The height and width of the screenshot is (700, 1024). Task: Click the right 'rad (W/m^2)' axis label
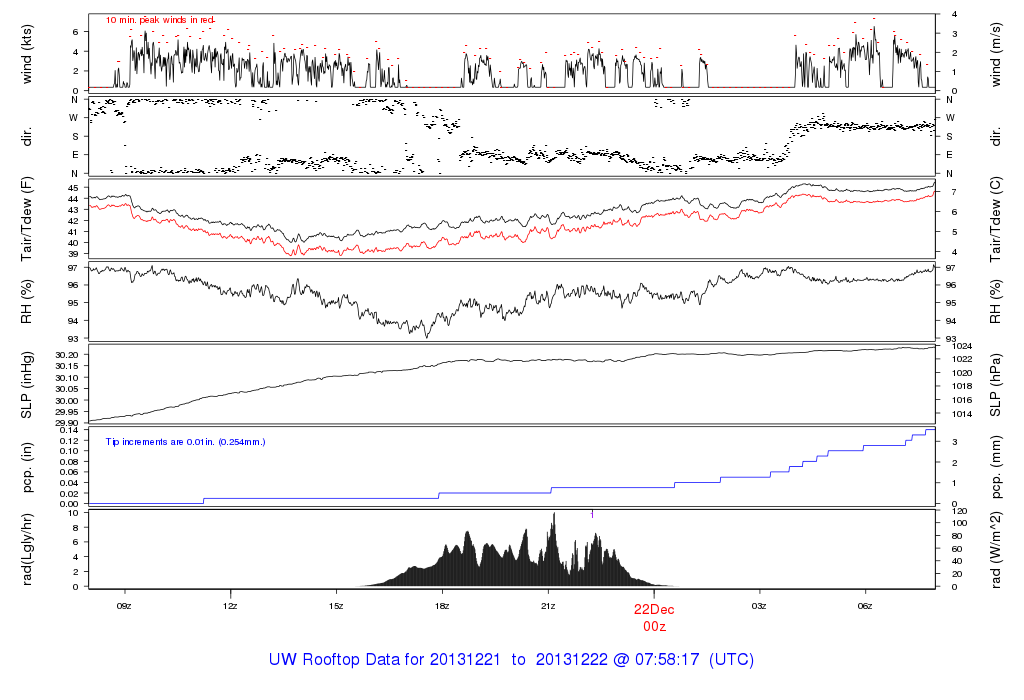point(995,549)
